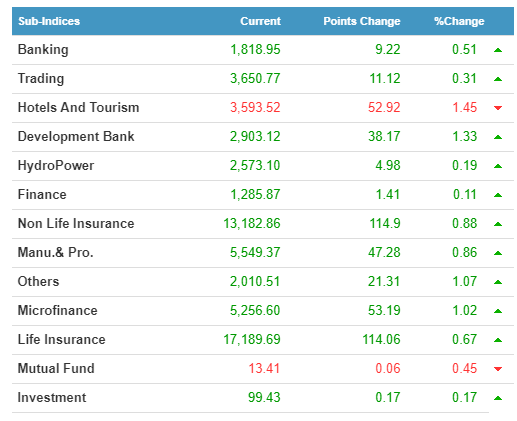Click the Others points change 21.31

pos(384,281)
